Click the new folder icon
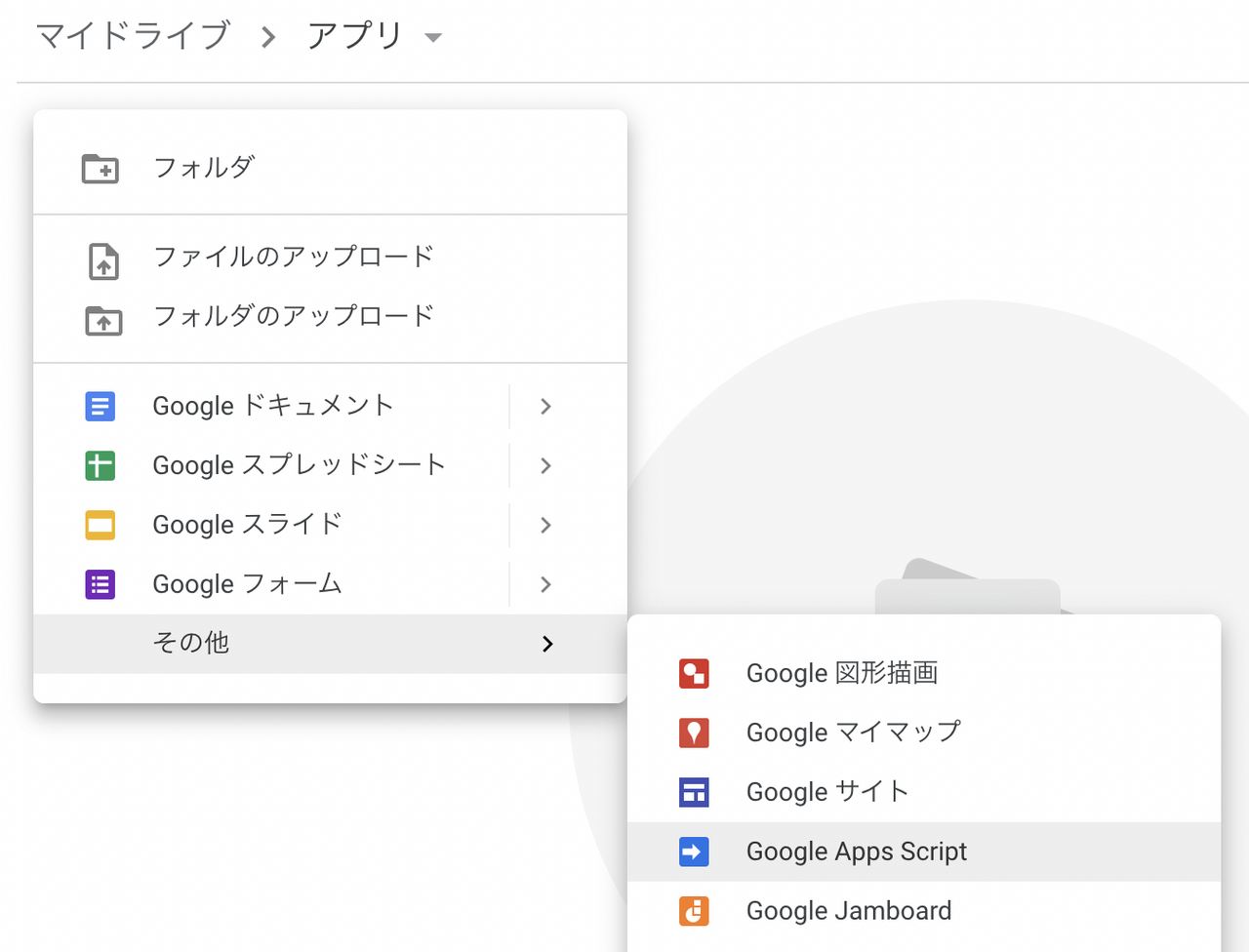1249x952 pixels. (100, 169)
